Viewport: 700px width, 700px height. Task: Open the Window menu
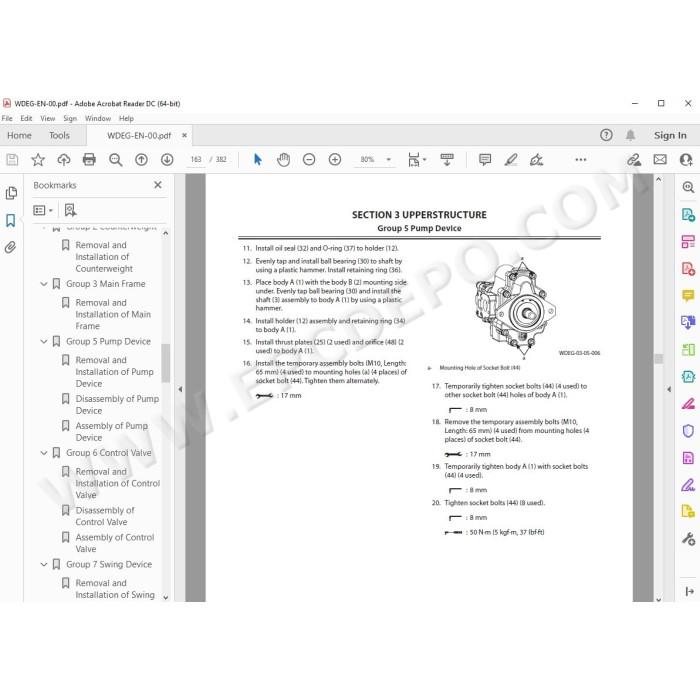(98, 118)
